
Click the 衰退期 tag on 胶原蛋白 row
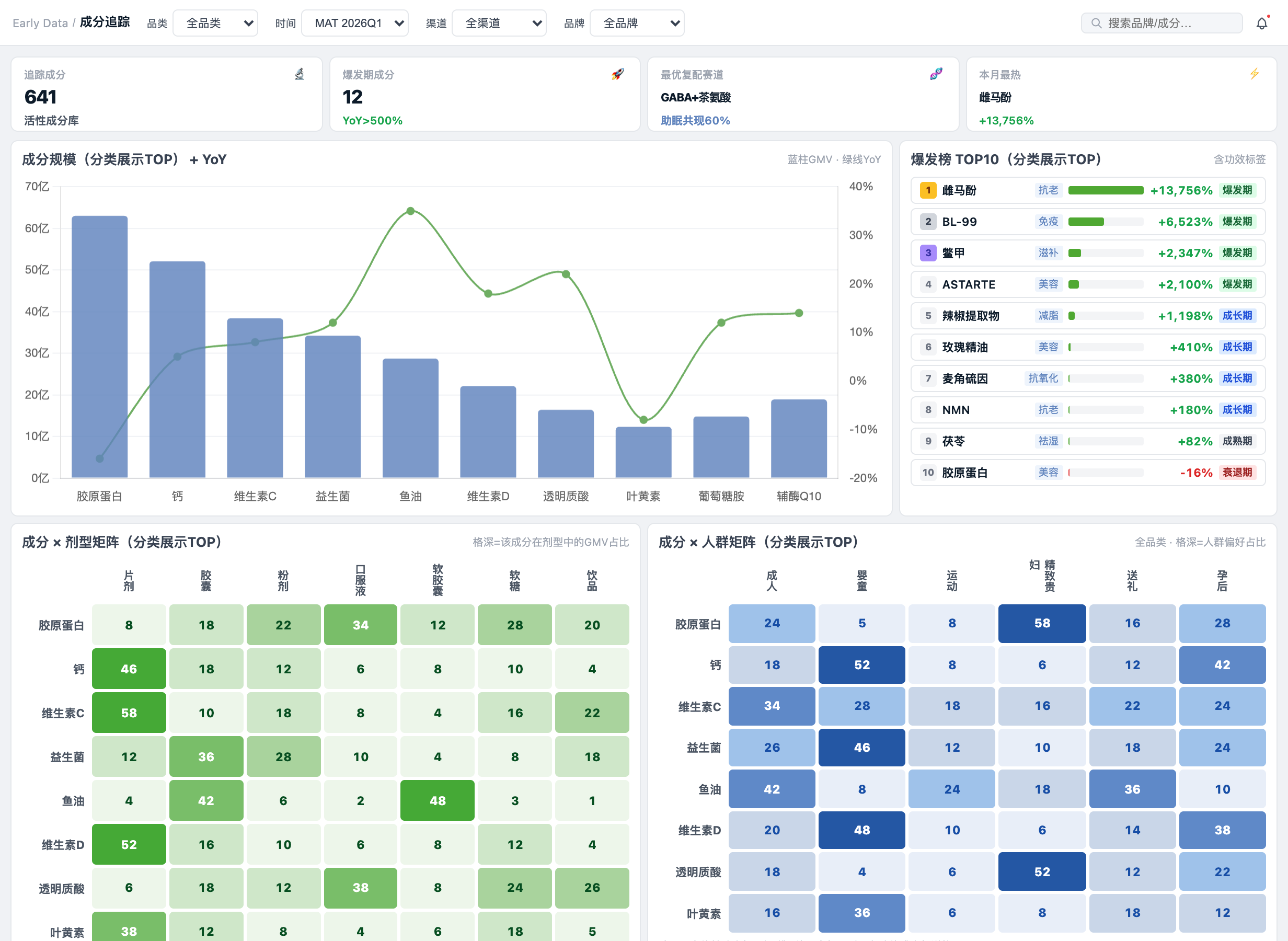[x=1237, y=472]
